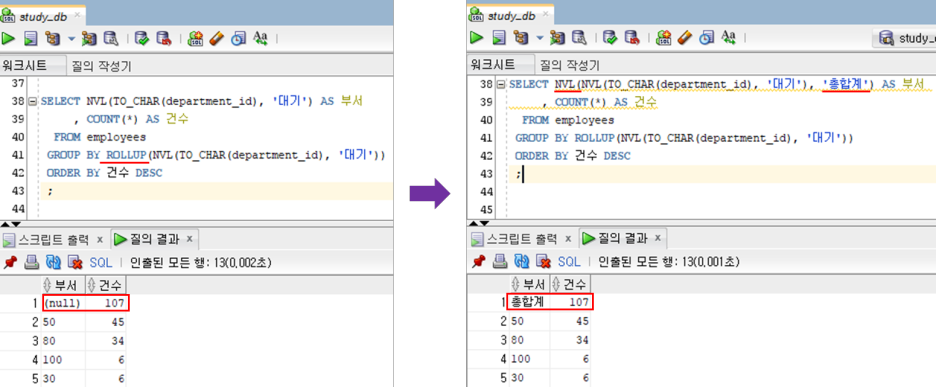Click Clear eraser icon in left window
The width and height of the screenshot is (936, 387).
click(217, 39)
